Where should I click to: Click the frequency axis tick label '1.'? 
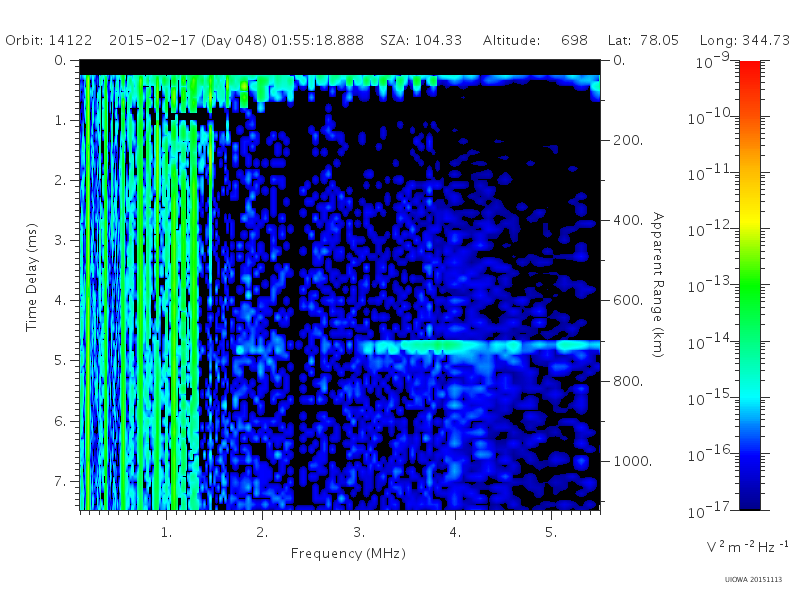pyautogui.click(x=166, y=532)
